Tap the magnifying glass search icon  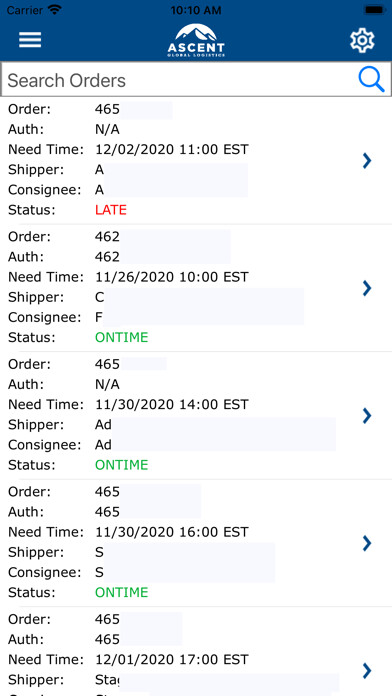[371, 80]
